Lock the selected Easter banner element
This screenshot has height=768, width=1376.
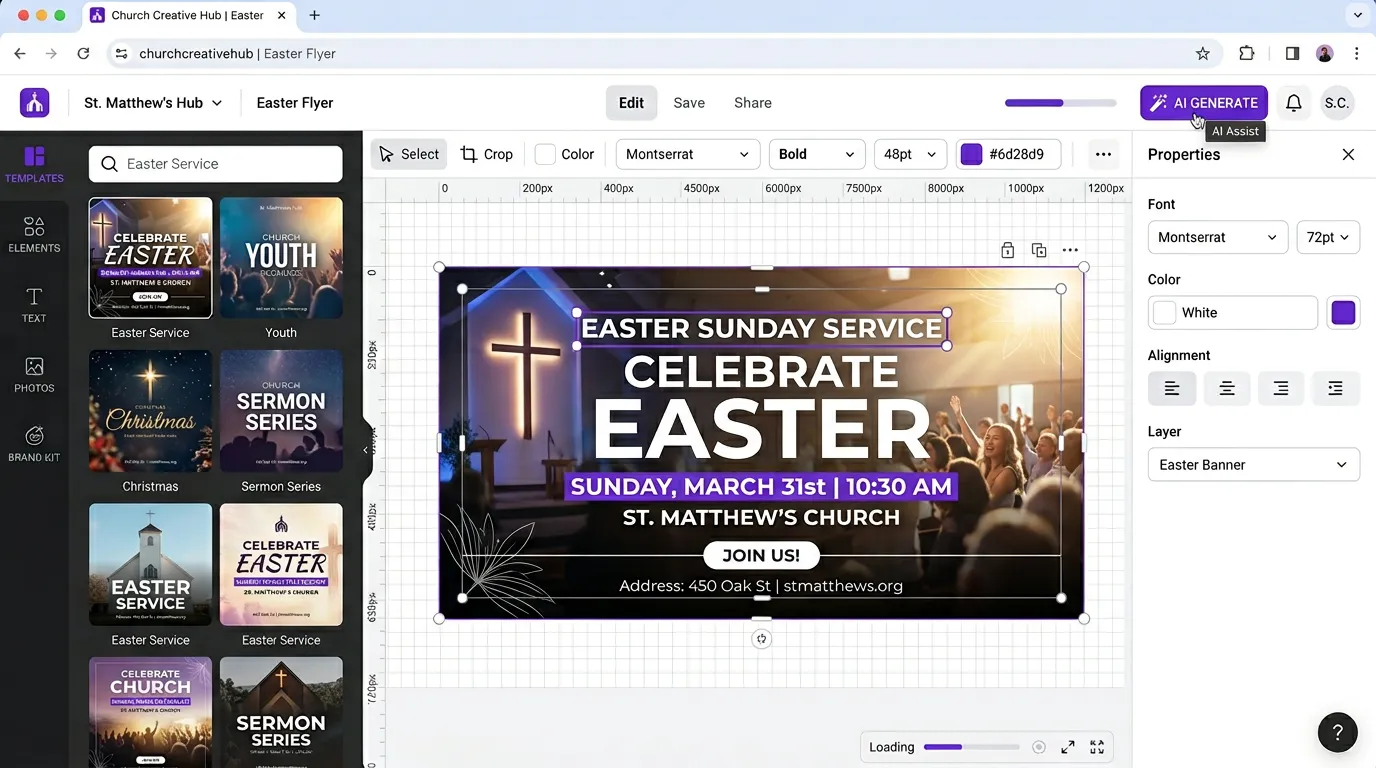(1007, 250)
